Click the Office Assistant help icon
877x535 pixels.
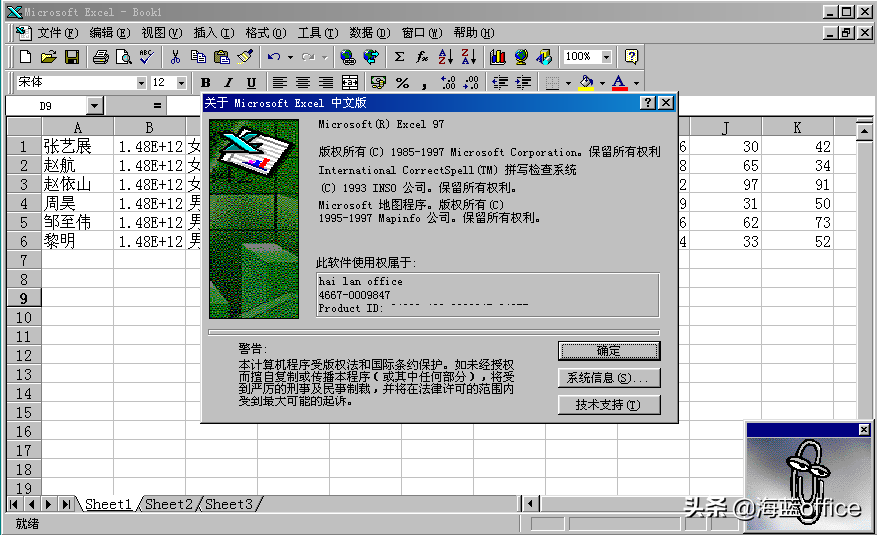[x=631, y=56]
